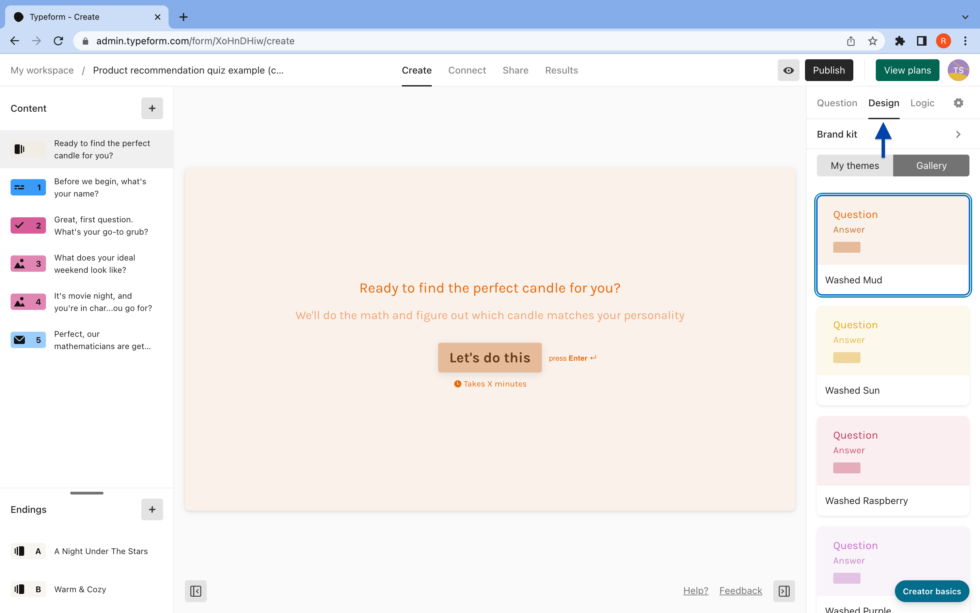Switch to the Logic tab
This screenshot has height=613, width=980.
[x=922, y=103]
